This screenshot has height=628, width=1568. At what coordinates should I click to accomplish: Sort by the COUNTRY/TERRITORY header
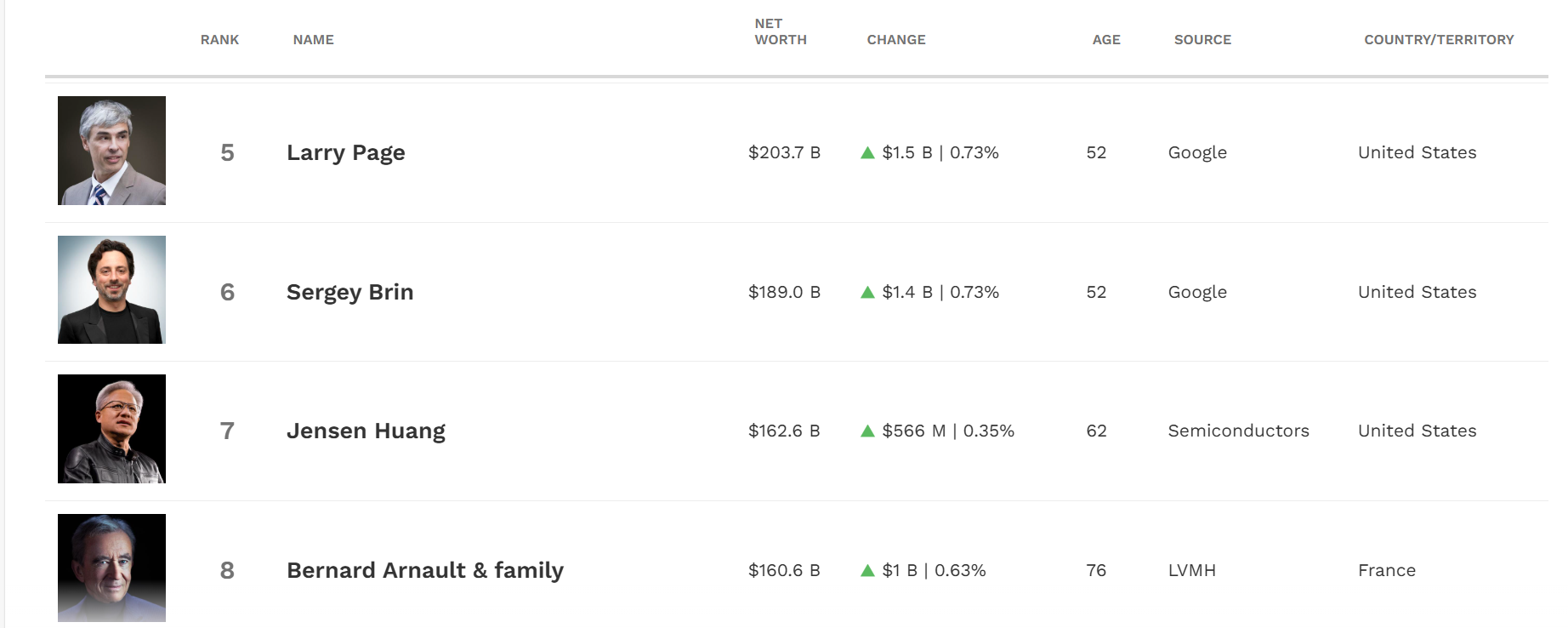tap(1438, 40)
